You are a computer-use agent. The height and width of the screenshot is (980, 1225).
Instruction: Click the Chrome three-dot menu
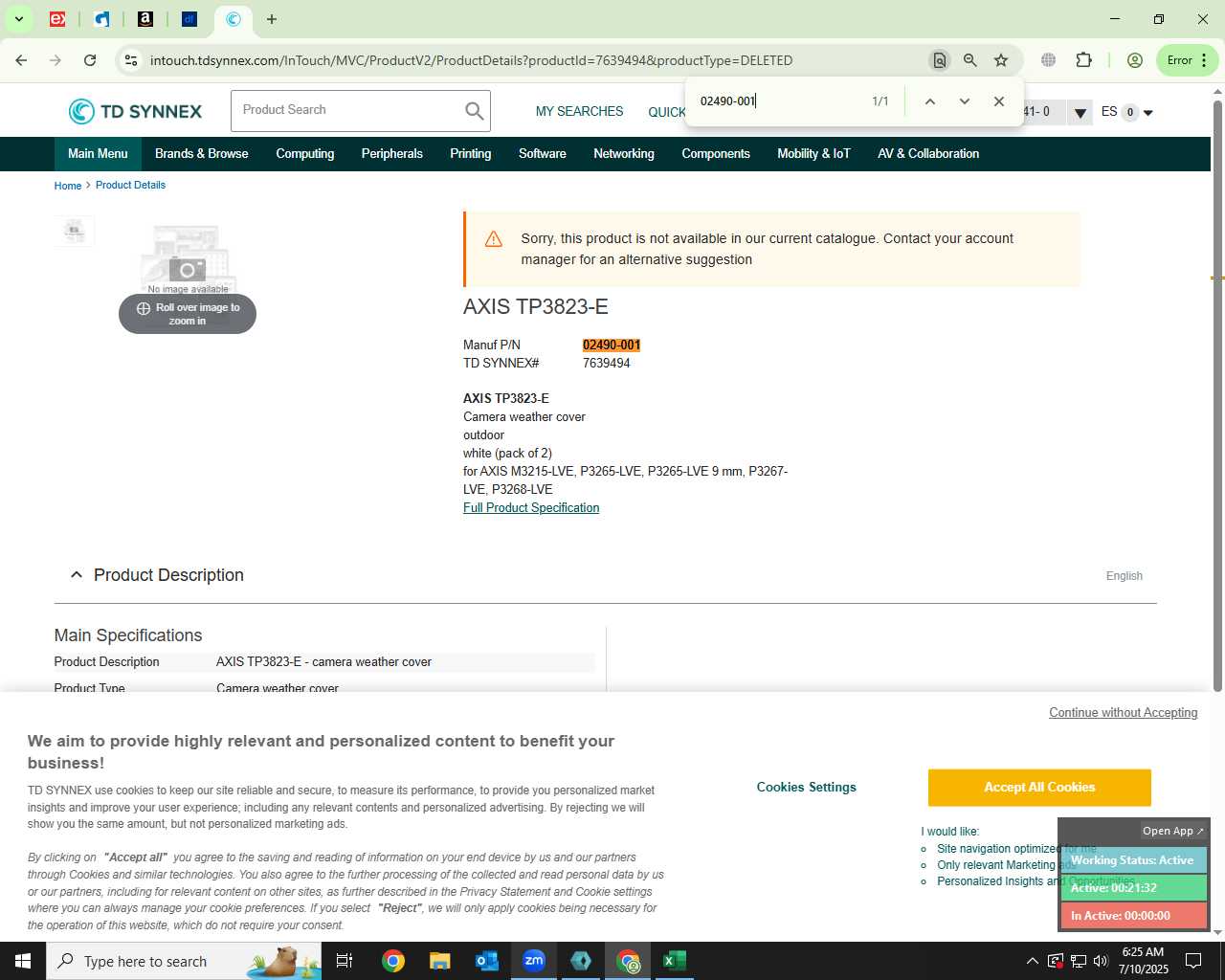1204,60
